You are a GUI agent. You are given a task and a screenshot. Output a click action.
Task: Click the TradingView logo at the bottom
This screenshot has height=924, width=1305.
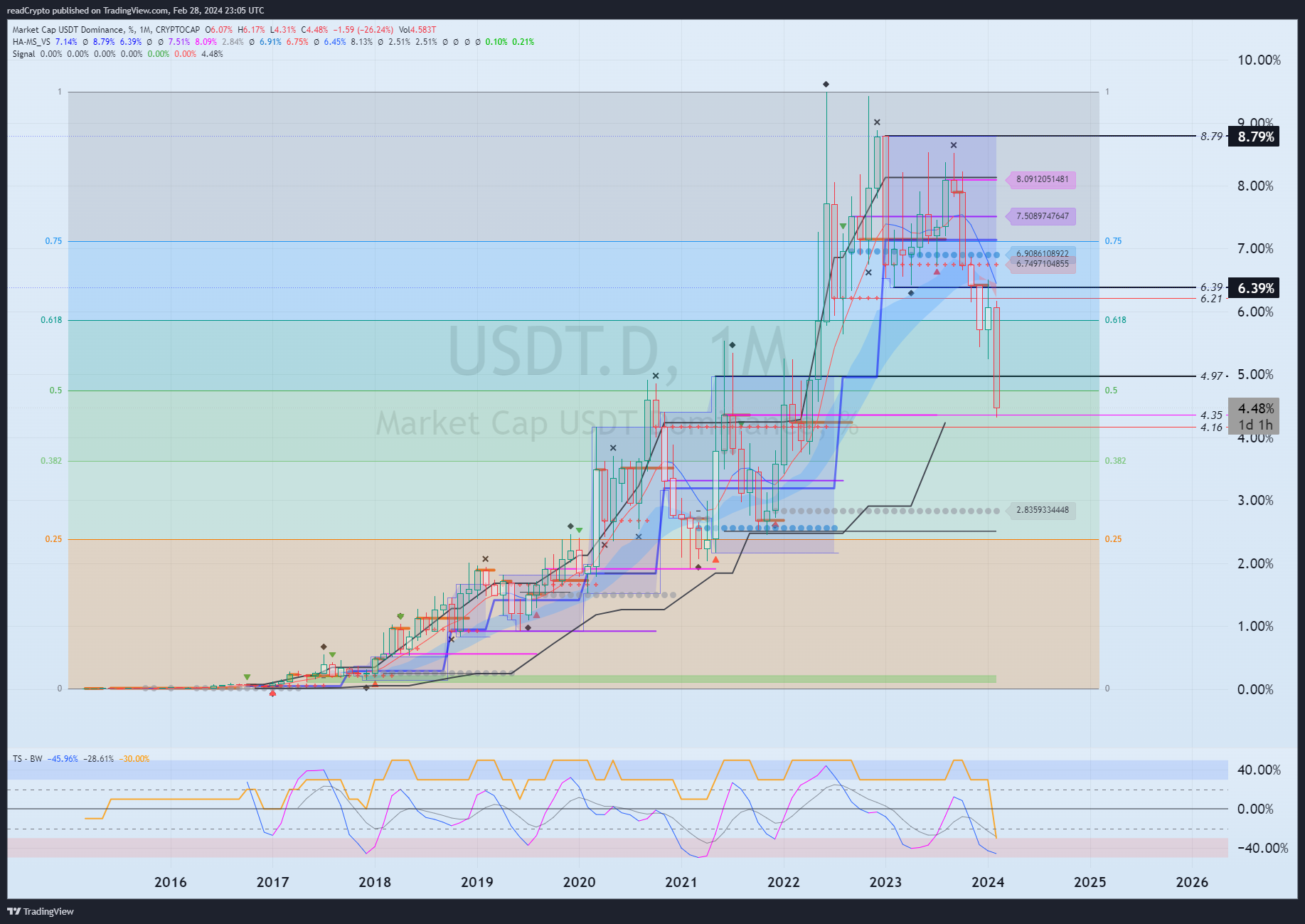point(41,911)
